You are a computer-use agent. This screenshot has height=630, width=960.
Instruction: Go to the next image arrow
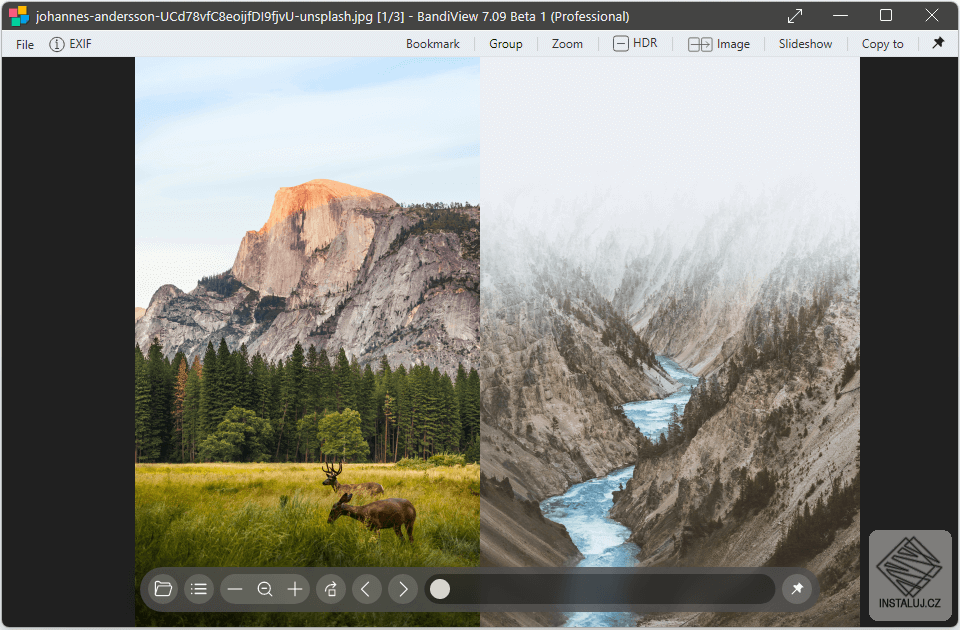click(402, 589)
